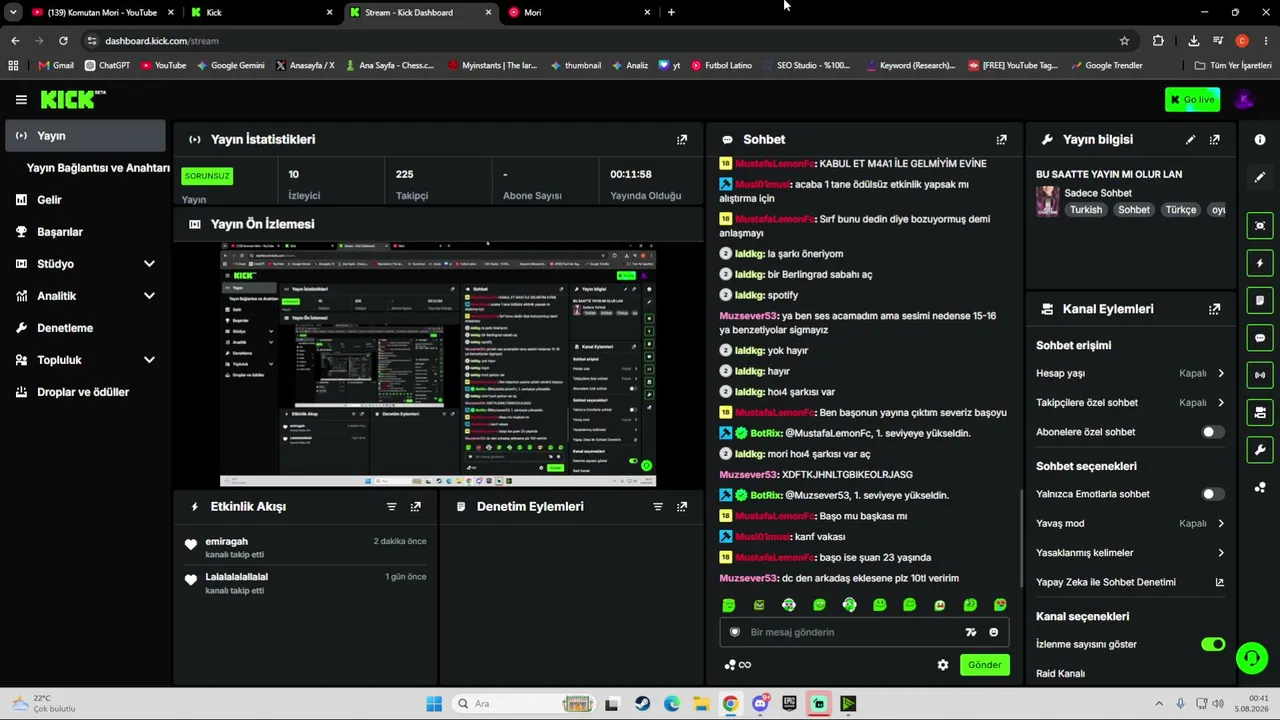Select Yayın in the sidebar
Viewport: 1280px width, 720px height.
(x=85, y=136)
